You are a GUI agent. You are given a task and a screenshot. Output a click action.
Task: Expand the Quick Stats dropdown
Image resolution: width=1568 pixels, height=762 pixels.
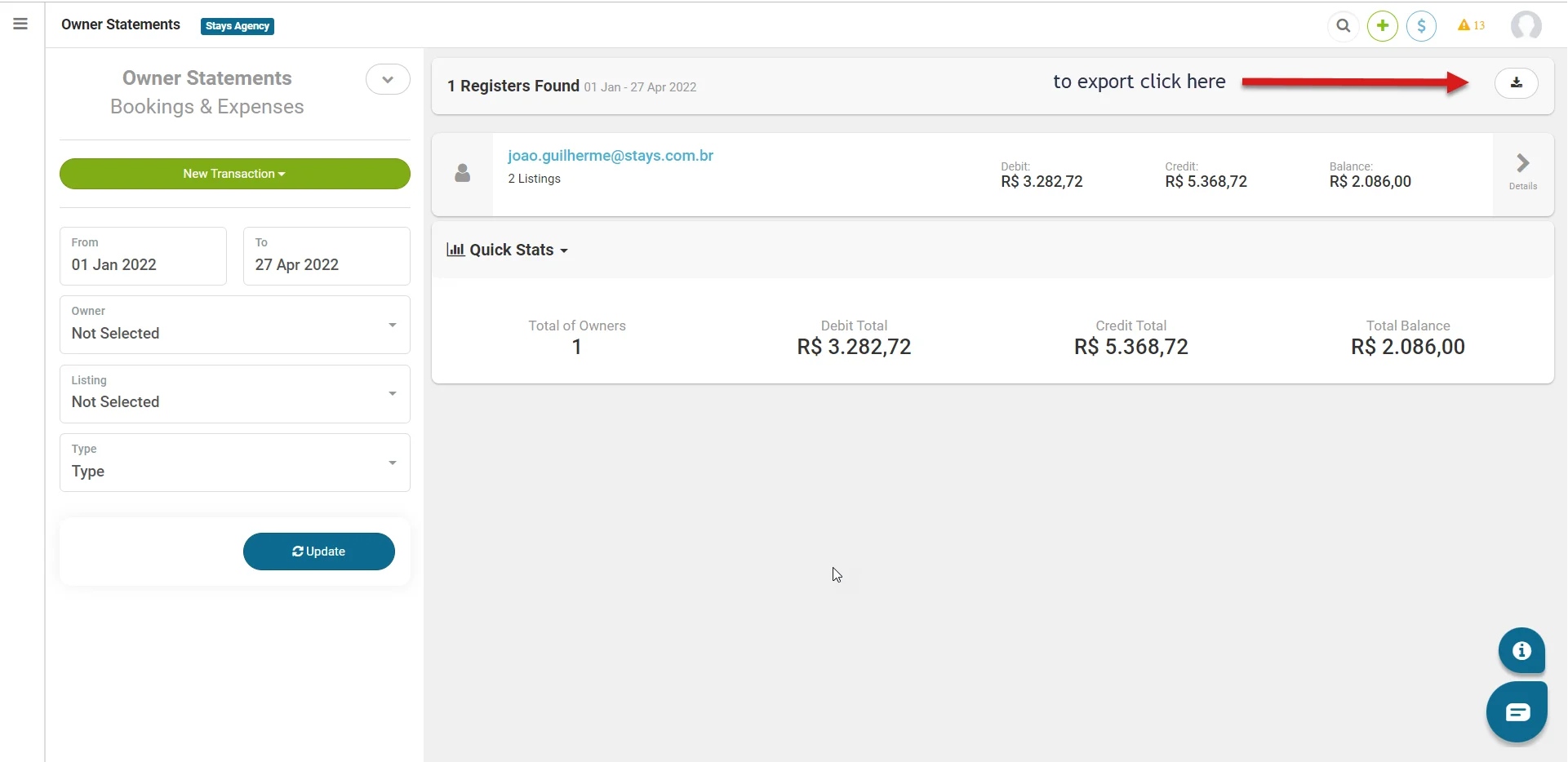coord(507,250)
